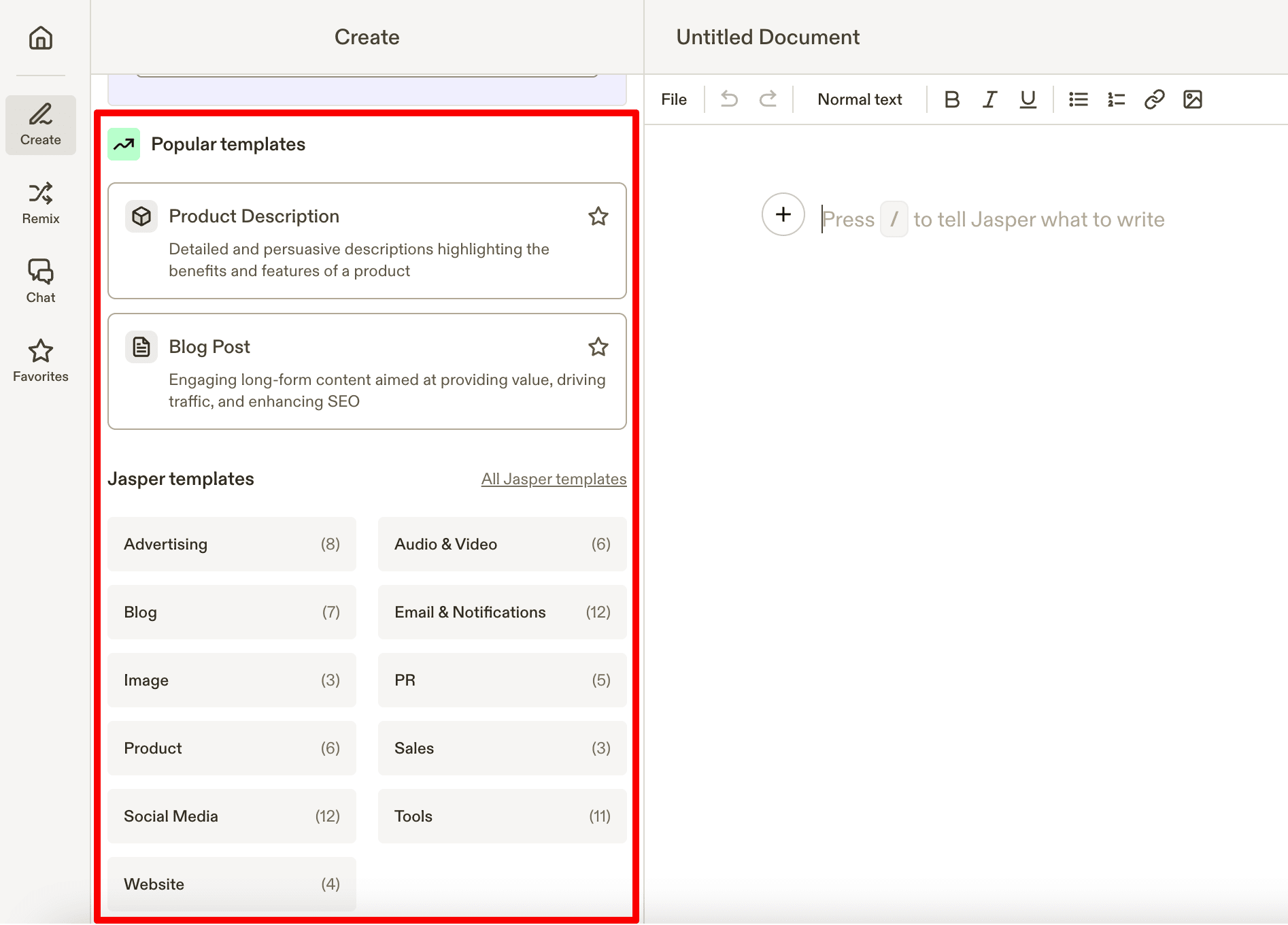The width and height of the screenshot is (1288, 925).
Task: Open All Jasper templates link
Action: point(554,479)
